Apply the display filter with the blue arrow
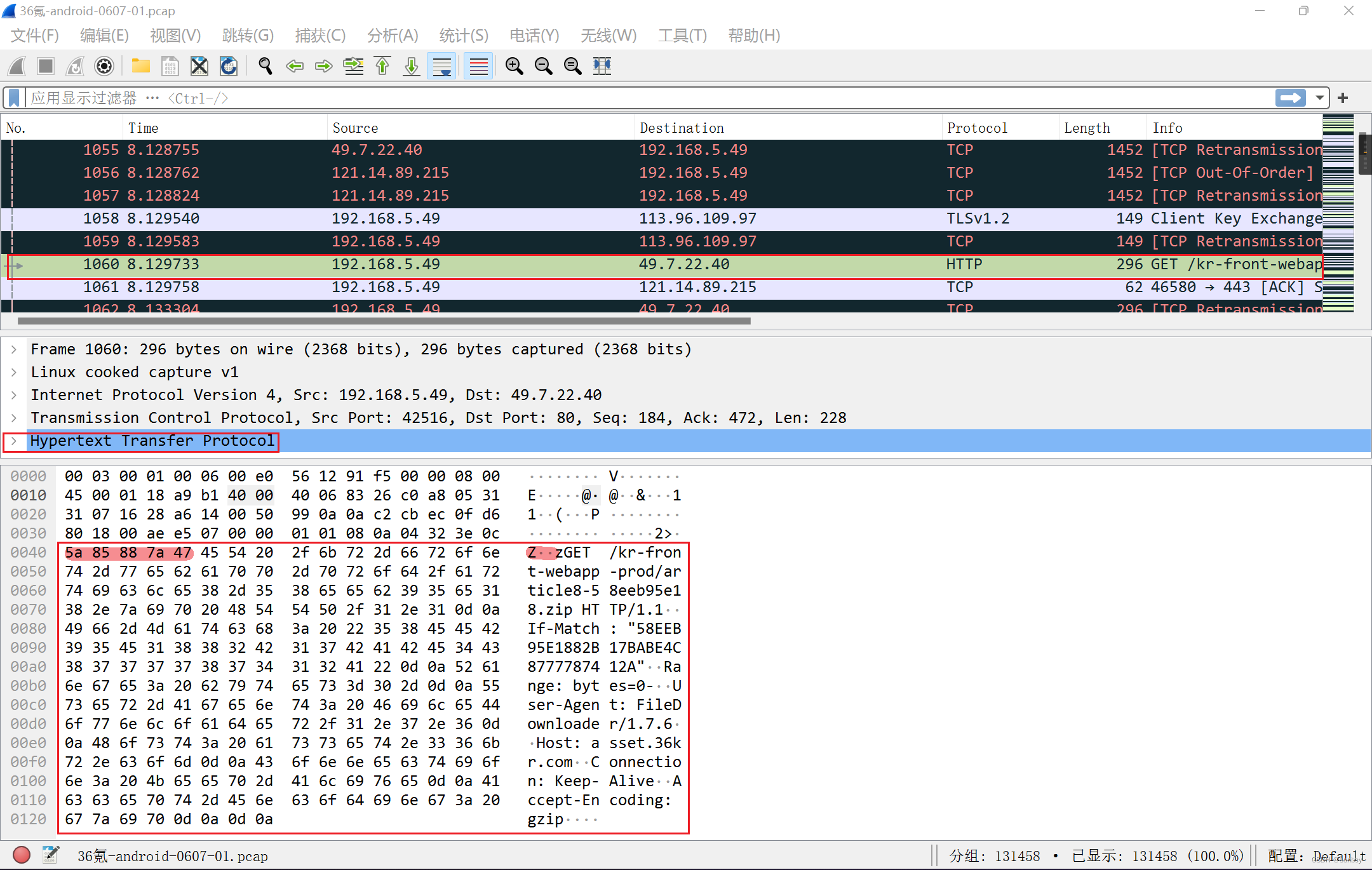The width and height of the screenshot is (1372, 870). tap(1290, 97)
